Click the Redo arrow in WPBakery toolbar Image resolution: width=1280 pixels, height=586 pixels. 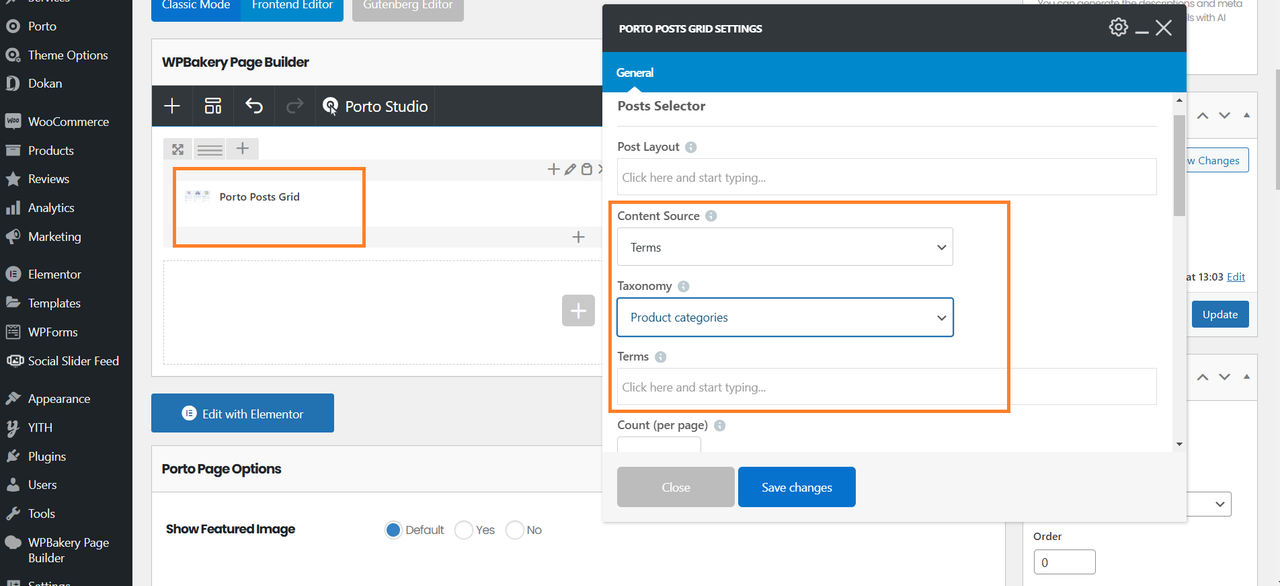tap(294, 106)
